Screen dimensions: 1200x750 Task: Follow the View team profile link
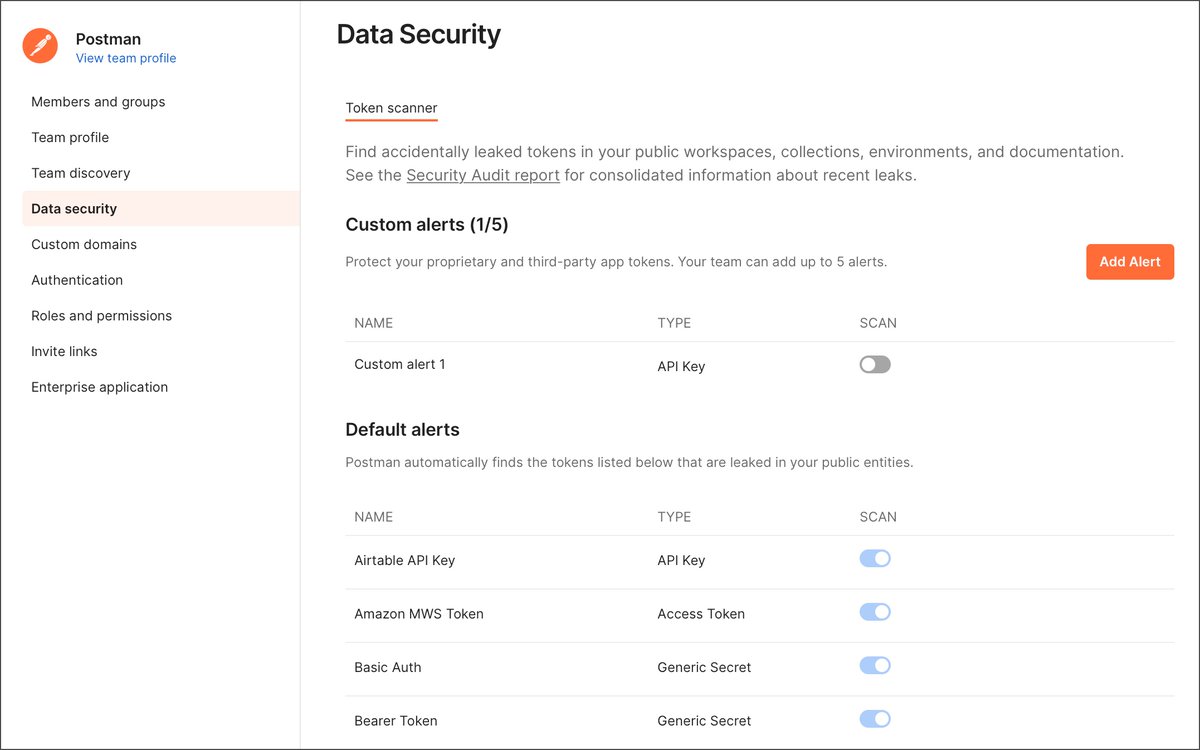[126, 58]
